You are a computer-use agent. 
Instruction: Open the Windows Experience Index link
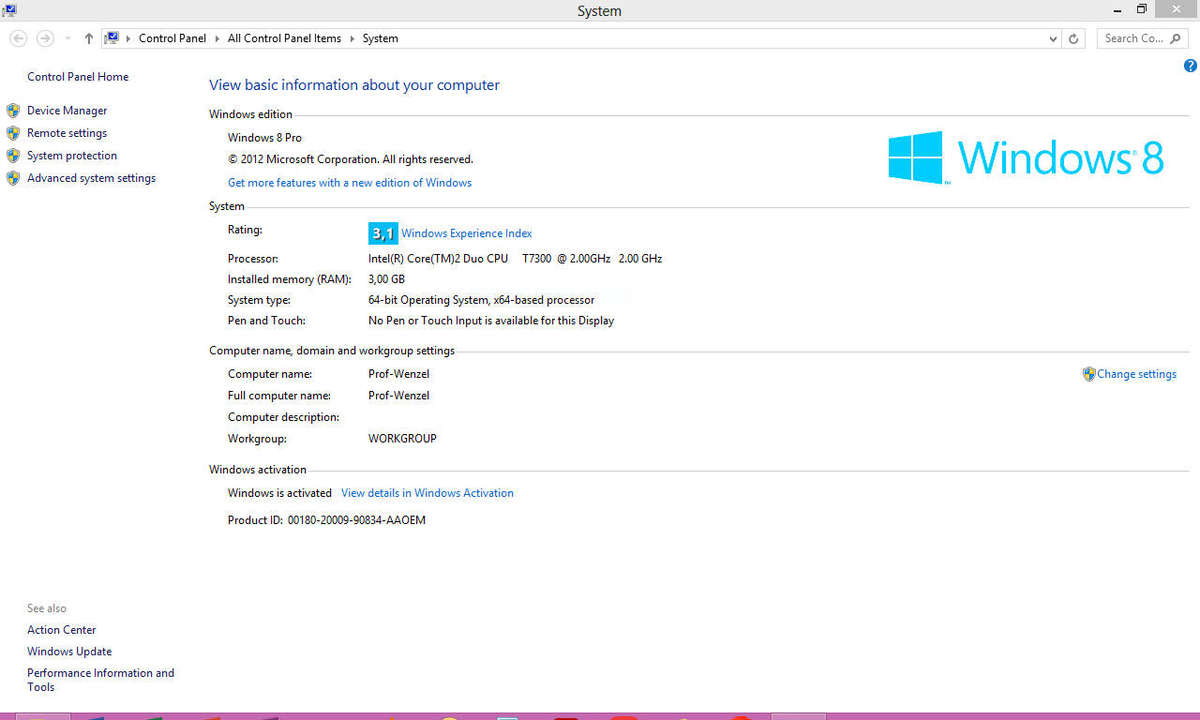[467, 233]
